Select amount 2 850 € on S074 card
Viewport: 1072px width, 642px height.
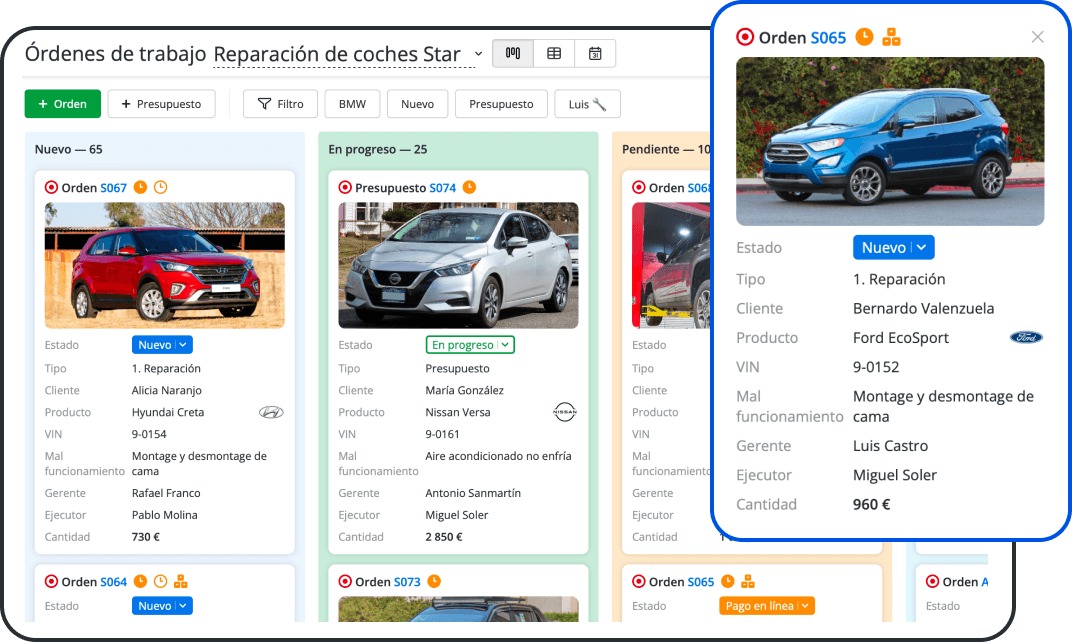(x=444, y=537)
